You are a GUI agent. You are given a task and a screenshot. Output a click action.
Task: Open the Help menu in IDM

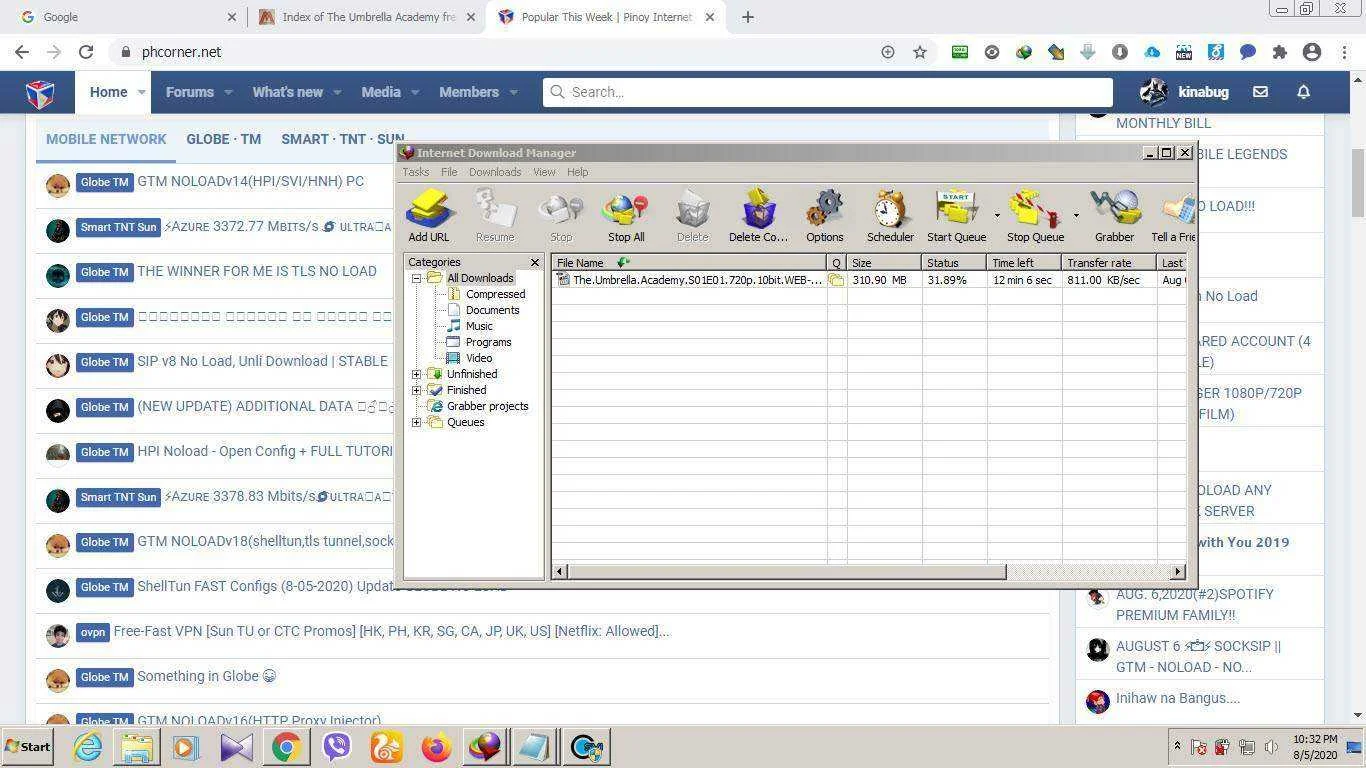point(578,172)
